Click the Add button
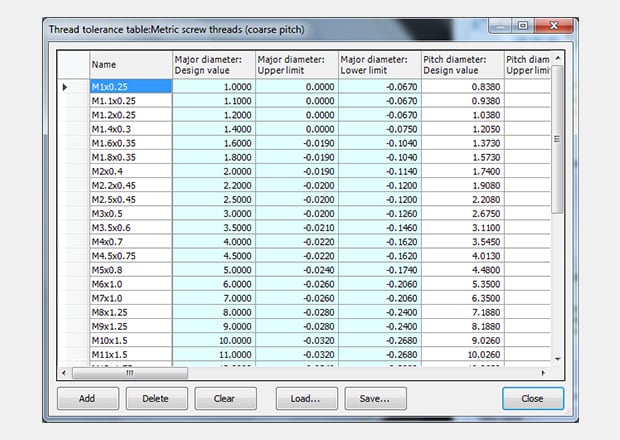Image resolution: width=620 pixels, height=440 pixels. point(86,398)
